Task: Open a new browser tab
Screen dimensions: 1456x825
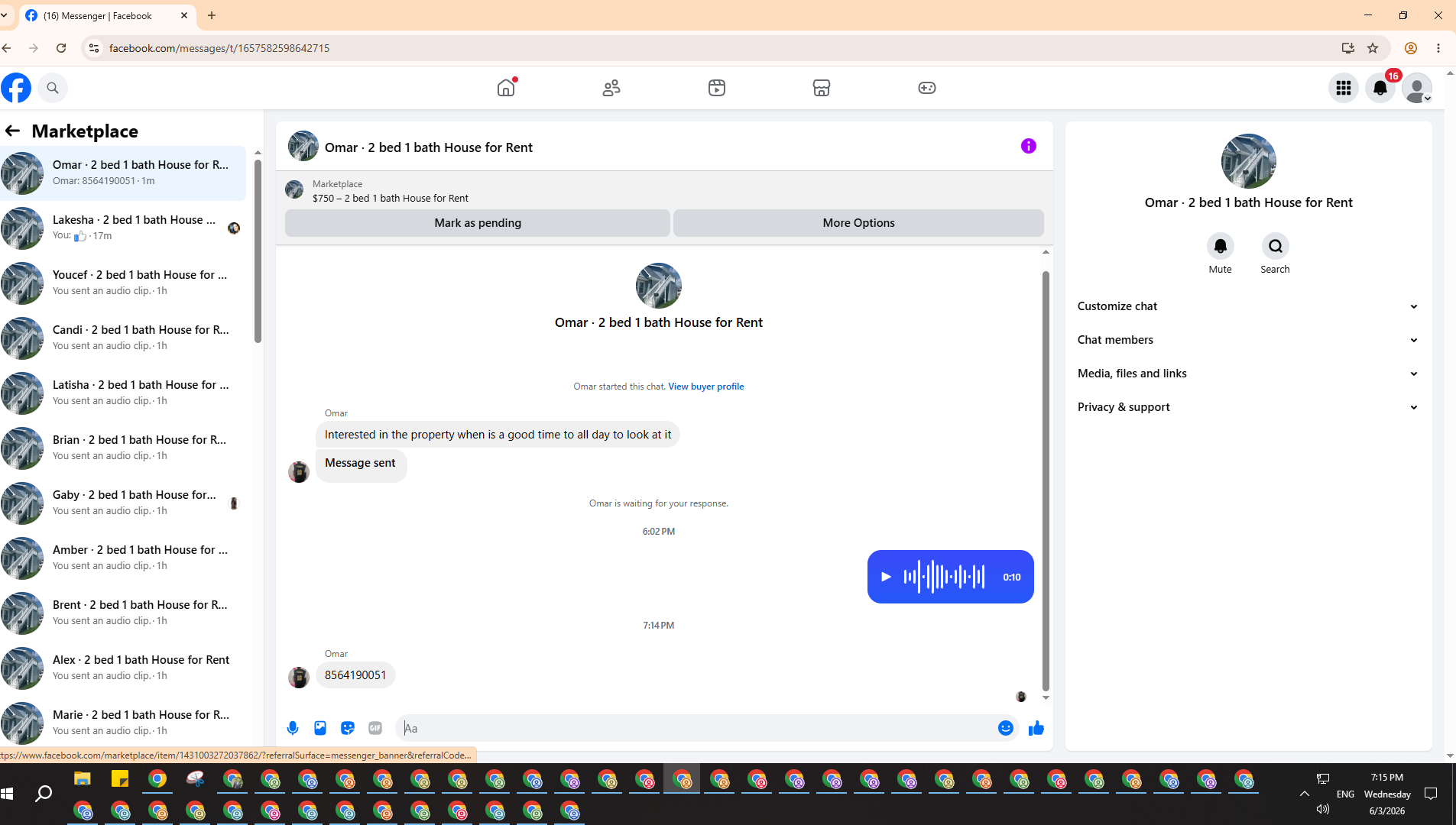Action: (212, 15)
